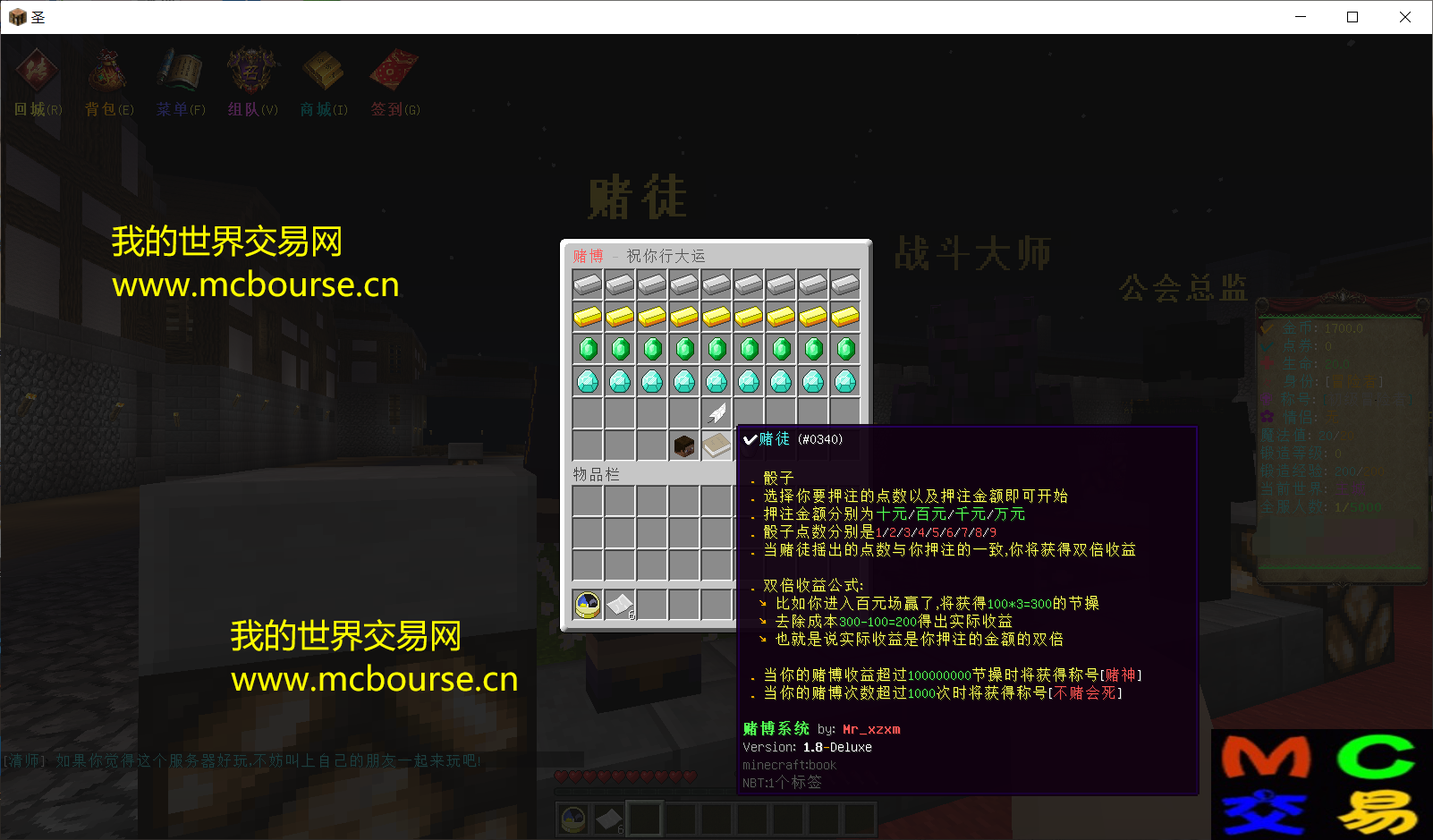Select the third iron ingot in the chest row
This screenshot has height=840, width=1433.
point(652,284)
